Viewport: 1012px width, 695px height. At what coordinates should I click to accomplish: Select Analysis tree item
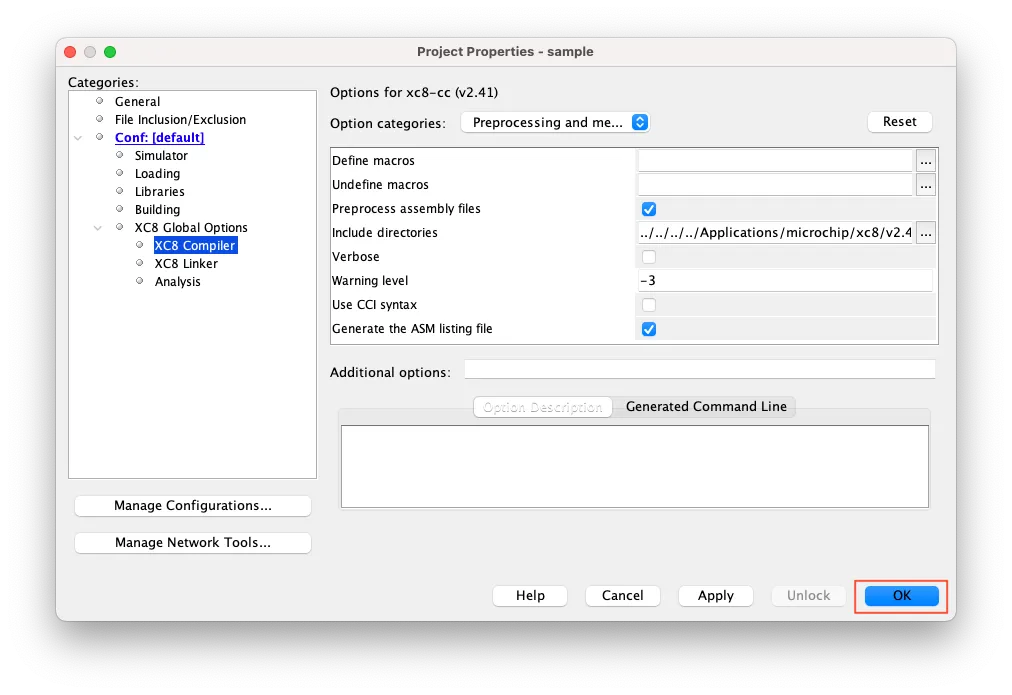pos(177,282)
